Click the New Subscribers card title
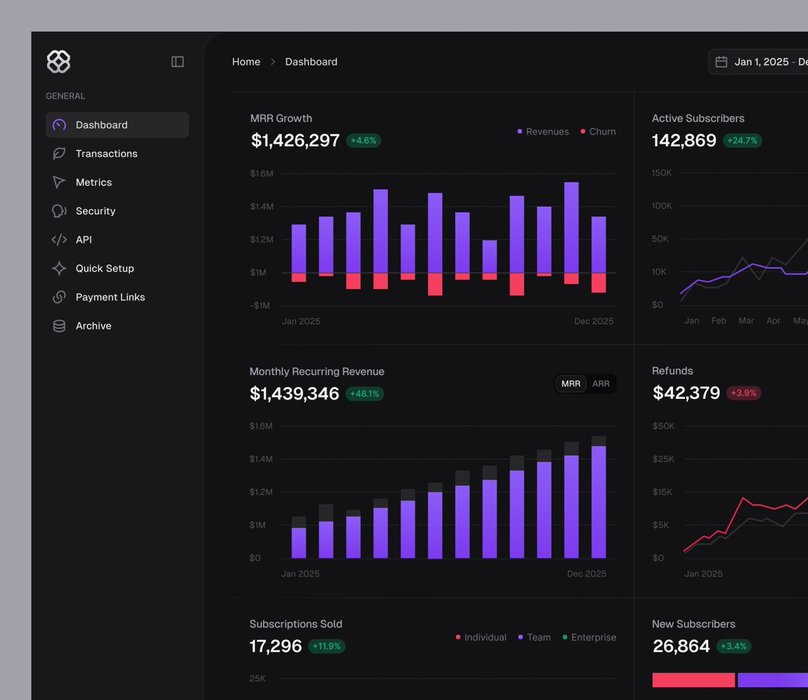 click(x=694, y=624)
